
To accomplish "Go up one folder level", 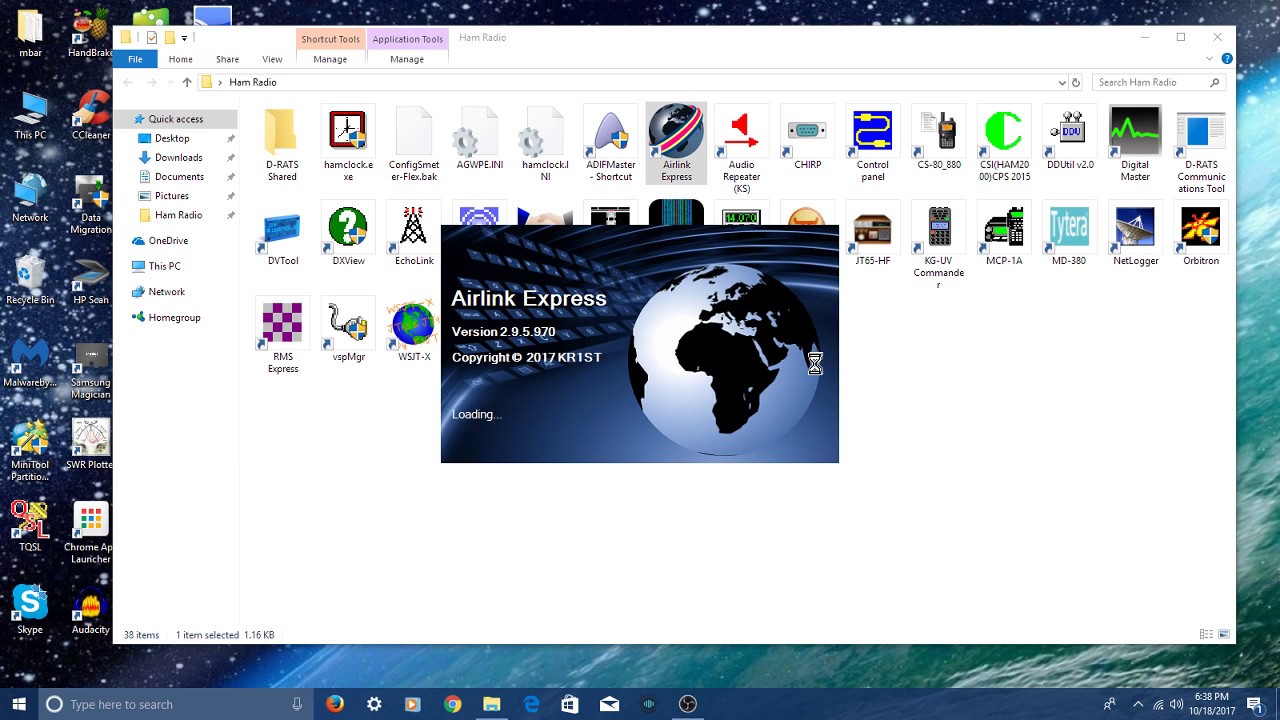I will (x=186, y=83).
